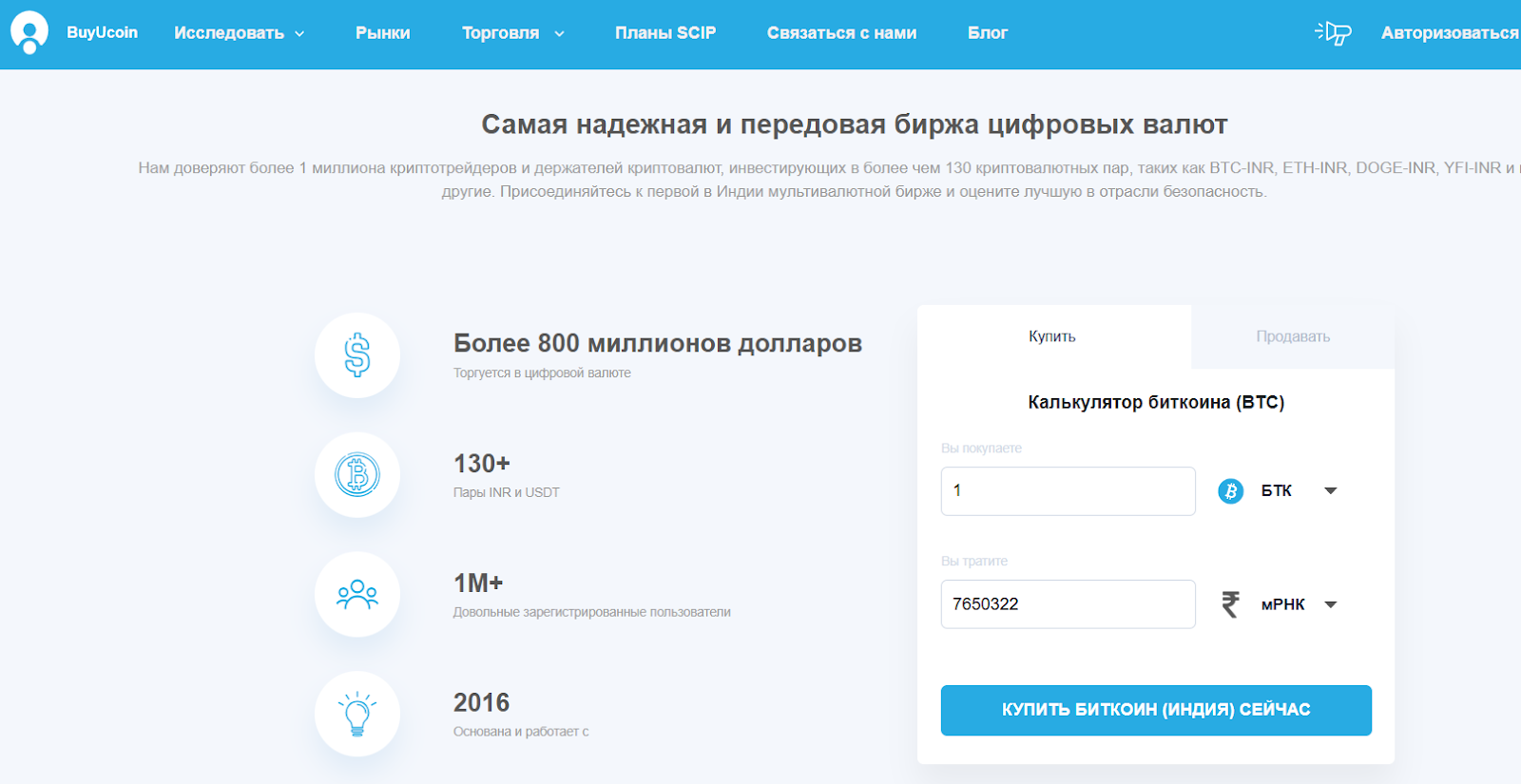Click the users group circle icon
Image resolution: width=1521 pixels, height=784 pixels.
click(x=357, y=595)
